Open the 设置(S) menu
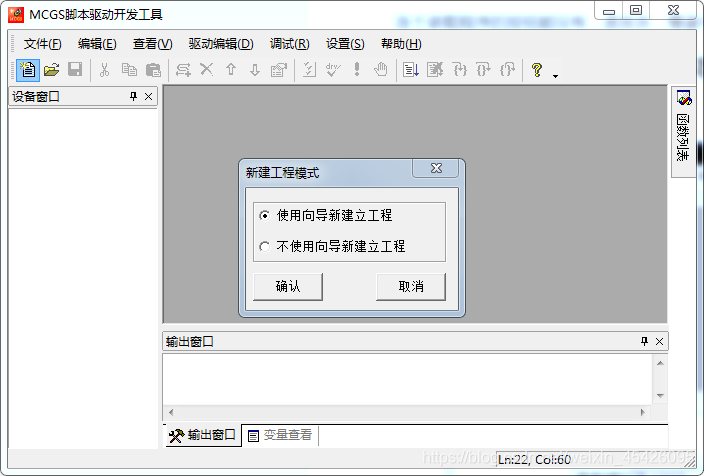This screenshot has height=476, width=704. [x=345, y=44]
